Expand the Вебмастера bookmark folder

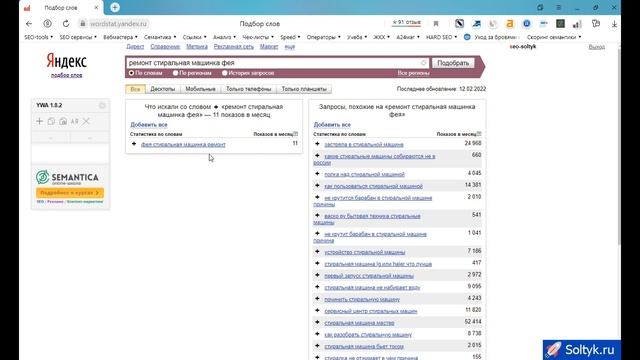tap(120, 37)
